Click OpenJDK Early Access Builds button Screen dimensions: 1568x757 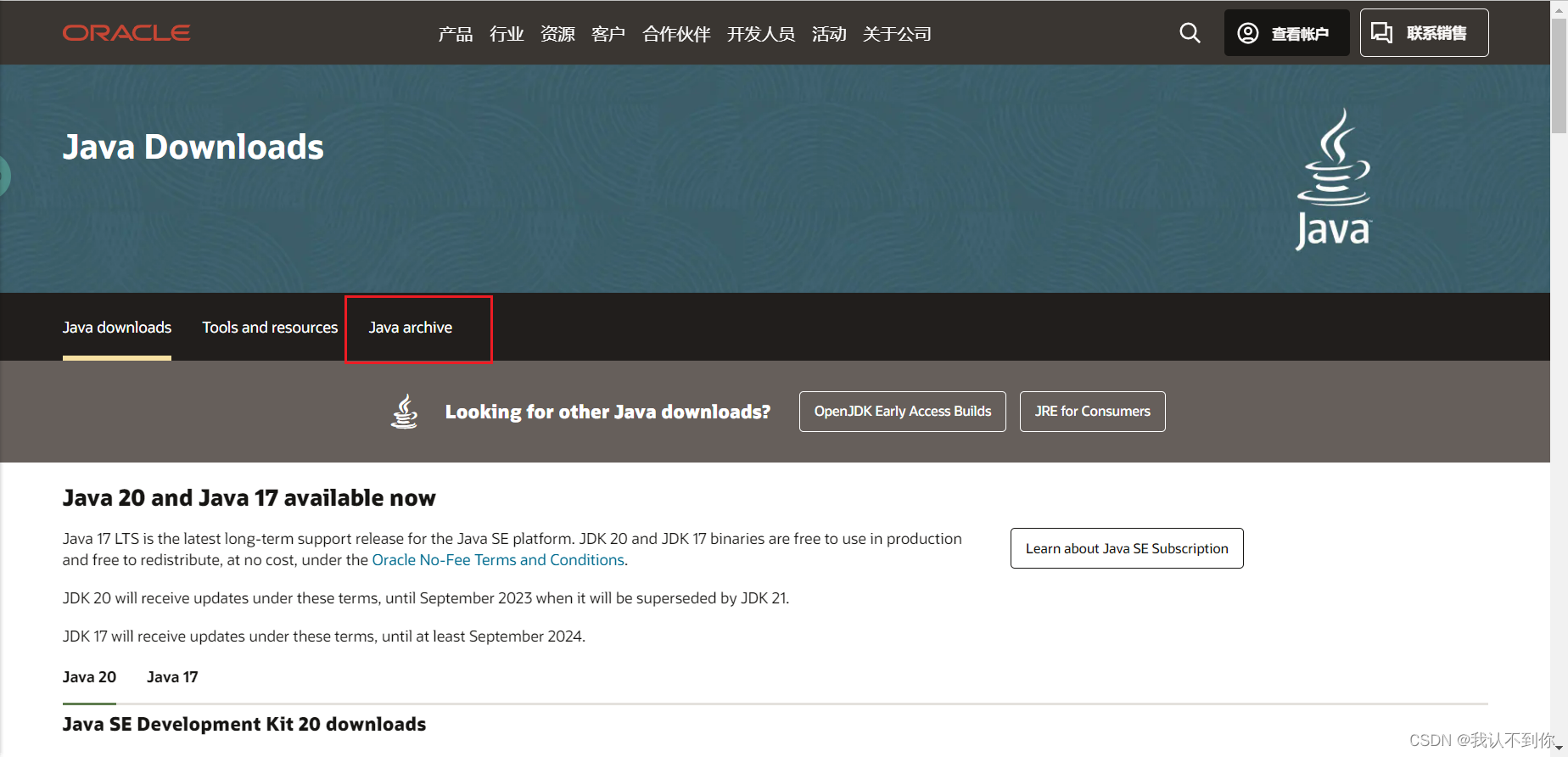coord(903,412)
